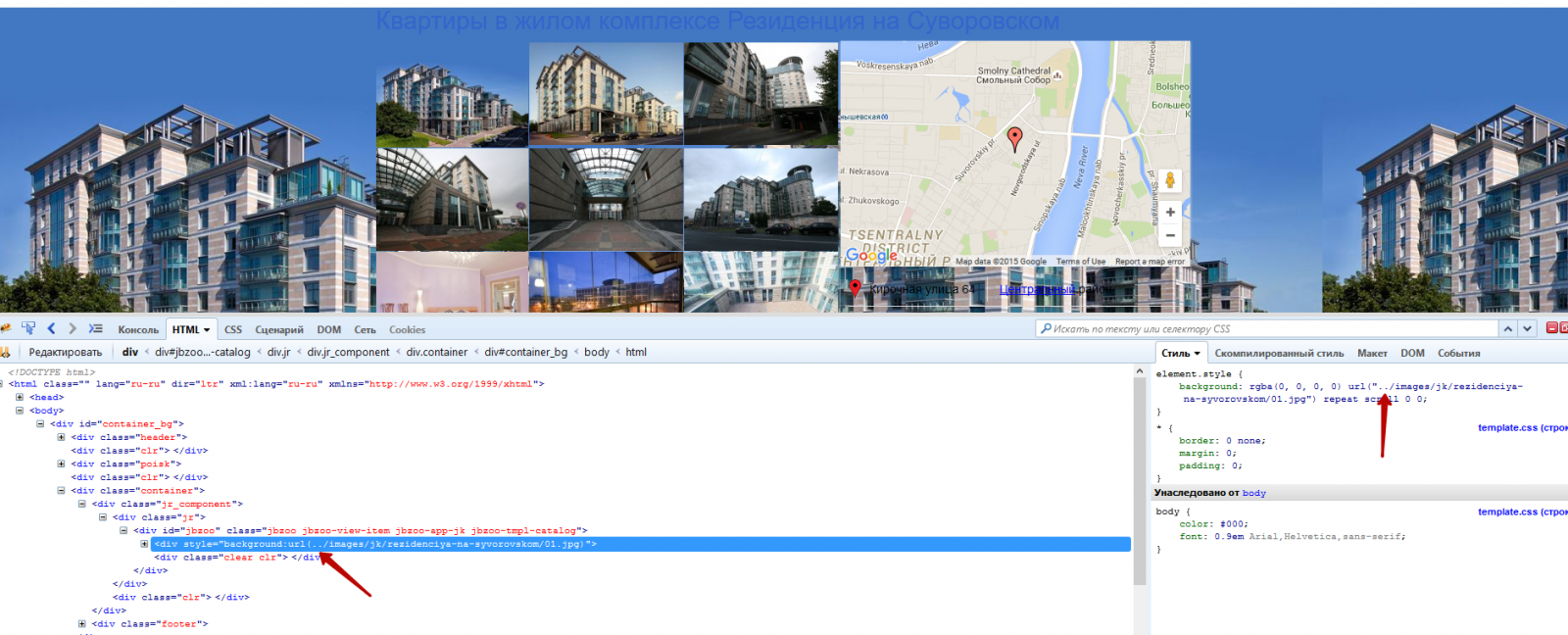Jump to the next search result arrow
The height and width of the screenshot is (635, 1568).
pos(1528,328)
